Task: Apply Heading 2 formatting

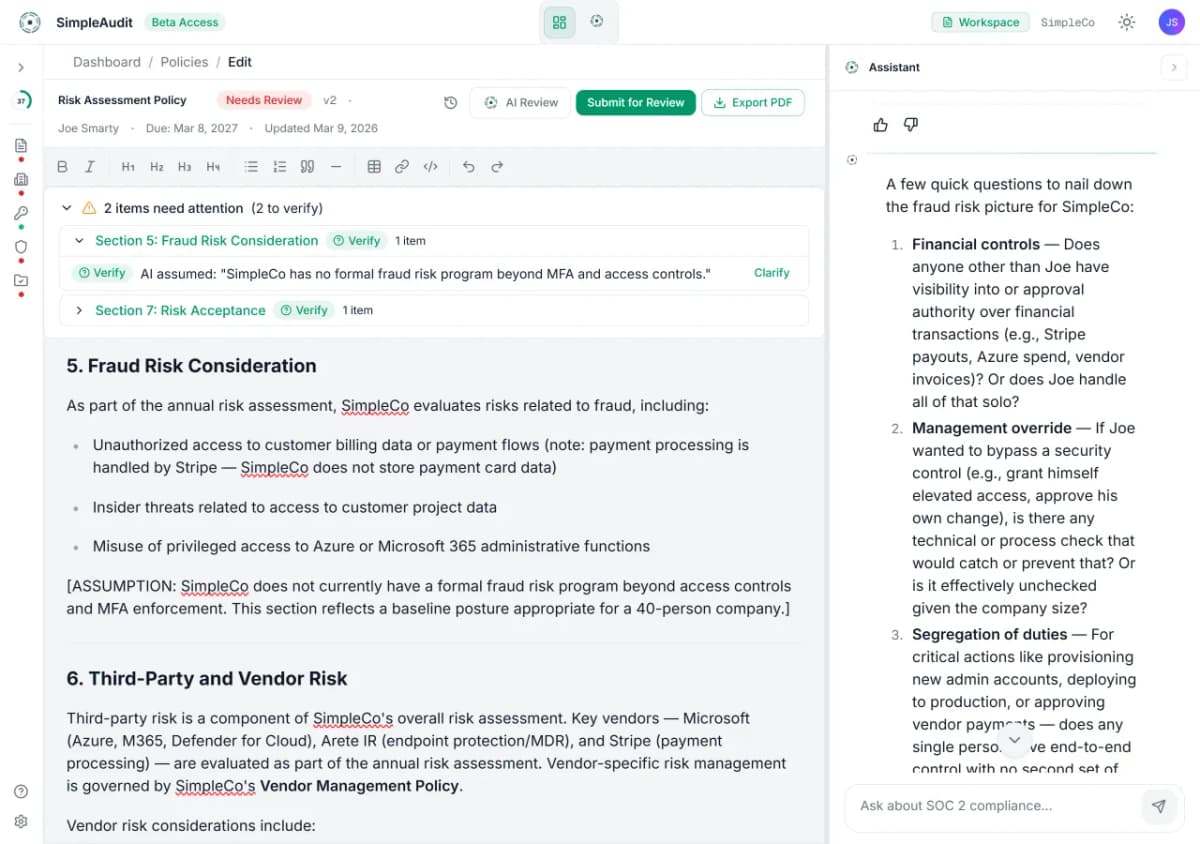Action: point(156,166)
